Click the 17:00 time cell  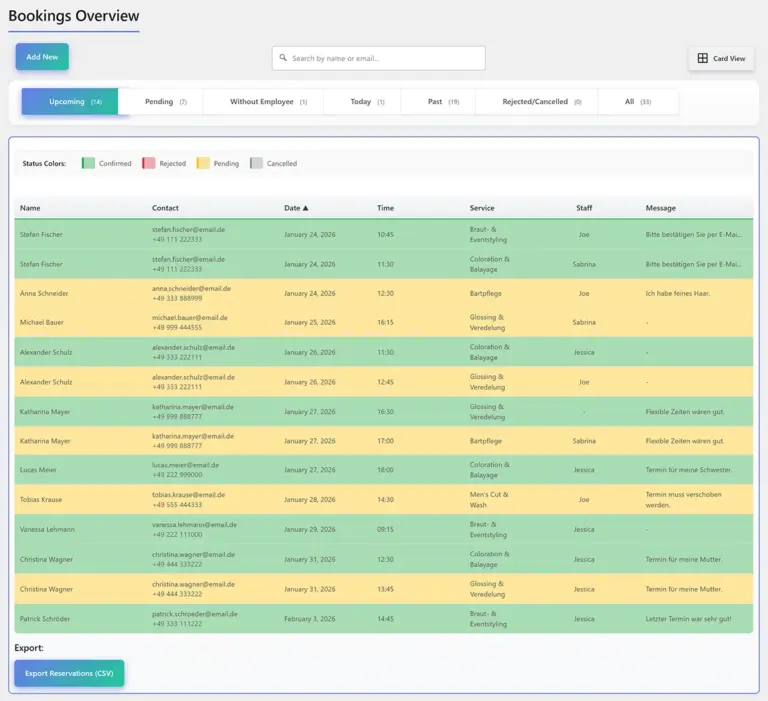pos(385,441)
